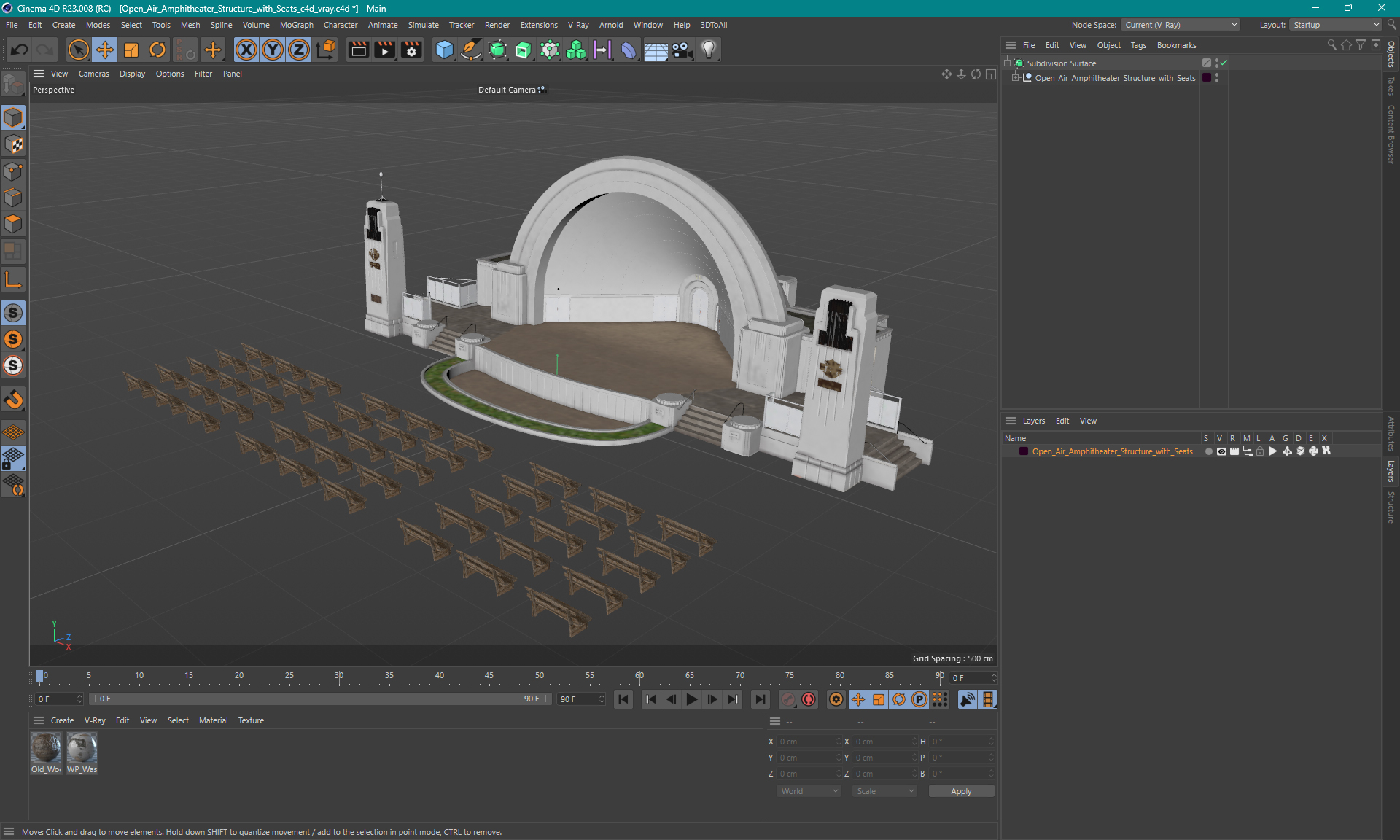
Task: Open Object Manager Tags menu
Action: coord(1138,45)
